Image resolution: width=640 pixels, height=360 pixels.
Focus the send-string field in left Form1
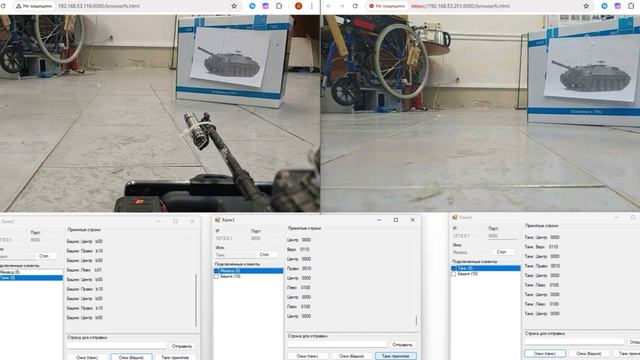coord(117,346)
